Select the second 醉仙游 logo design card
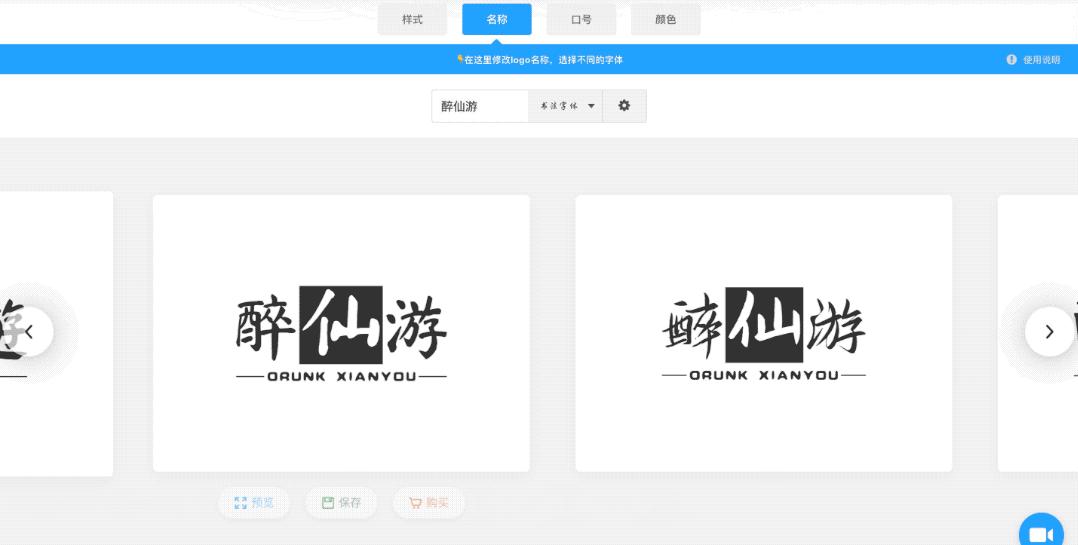 click(764, 333)
